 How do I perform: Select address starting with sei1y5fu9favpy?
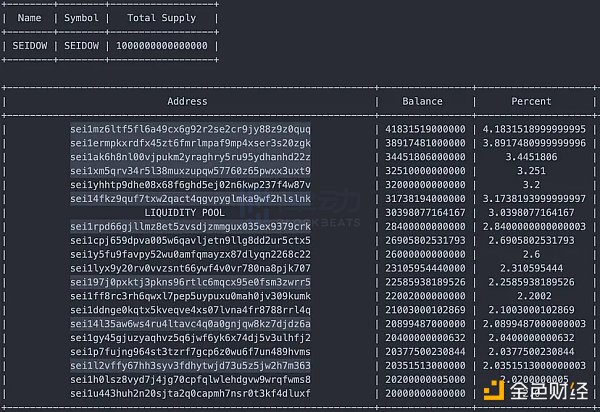(x=190, y=254)
